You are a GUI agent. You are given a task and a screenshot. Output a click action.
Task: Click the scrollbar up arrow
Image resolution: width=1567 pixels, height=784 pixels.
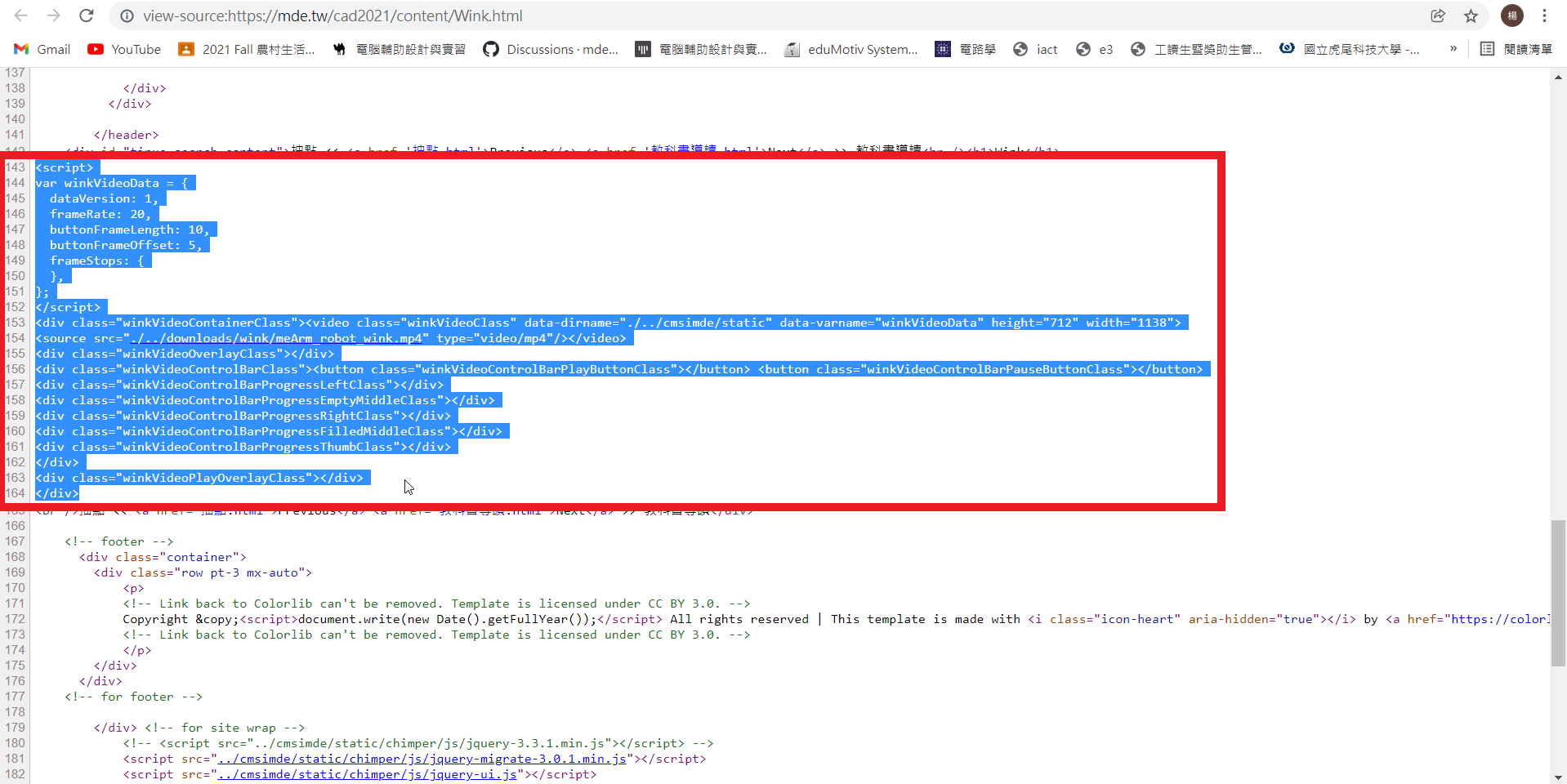point(1558,77)
